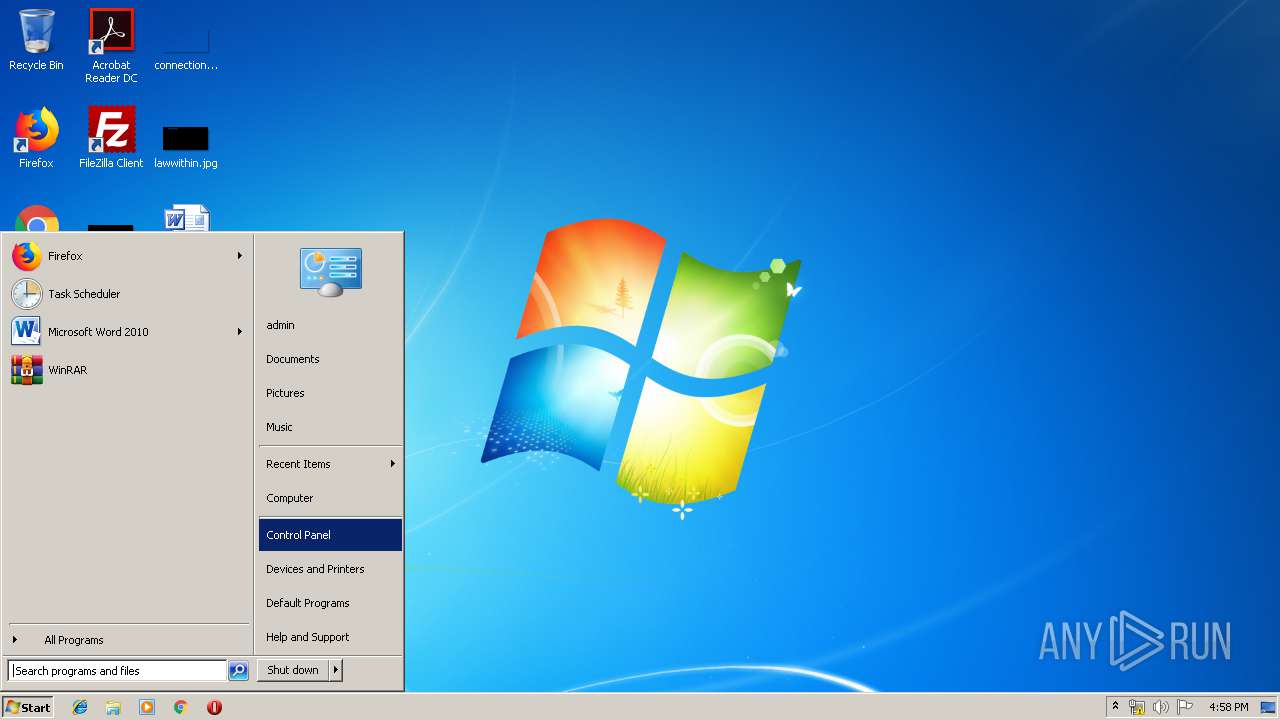Image resolution: width=1280 pixels, height=720 pixels.
Task: Open Default Programs
Action: click(x=330, y=603)
